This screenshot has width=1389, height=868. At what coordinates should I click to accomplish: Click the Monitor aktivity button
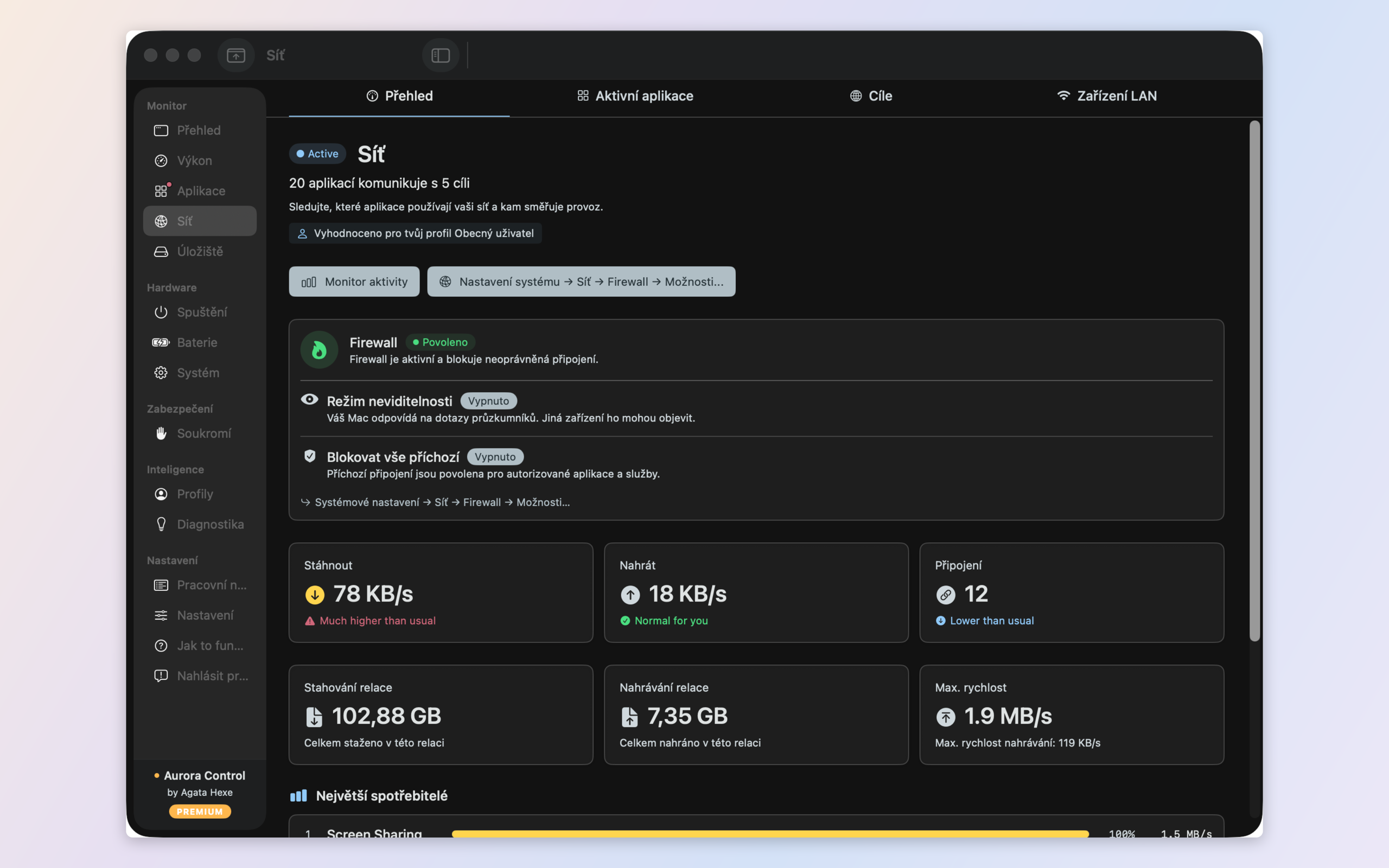354,282
